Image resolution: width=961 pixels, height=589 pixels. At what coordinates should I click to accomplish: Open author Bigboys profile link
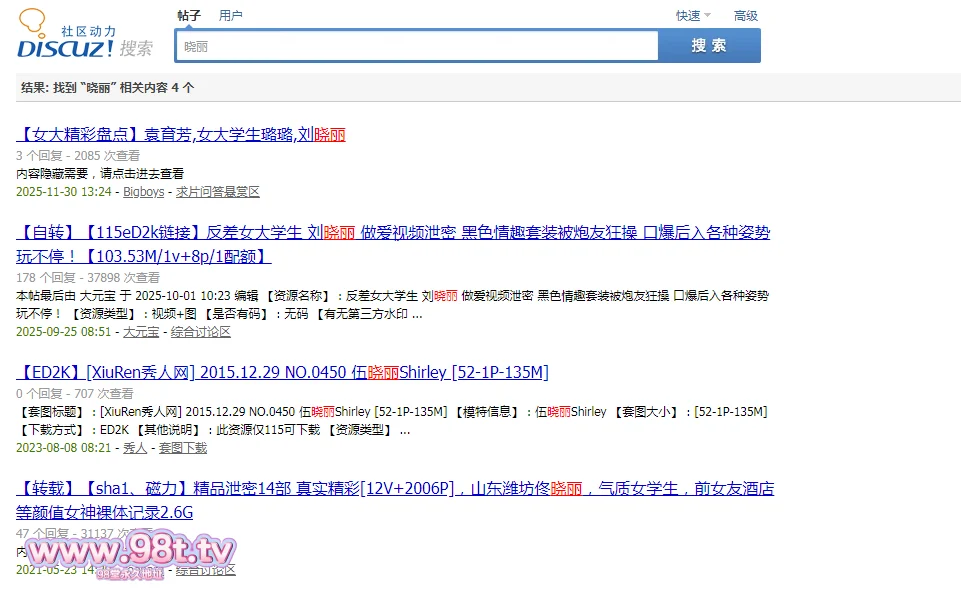point(143,191)
